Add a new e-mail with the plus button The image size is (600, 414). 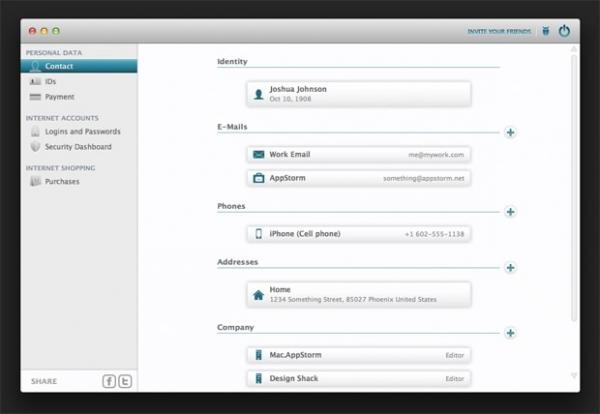[x=510, y=132]
